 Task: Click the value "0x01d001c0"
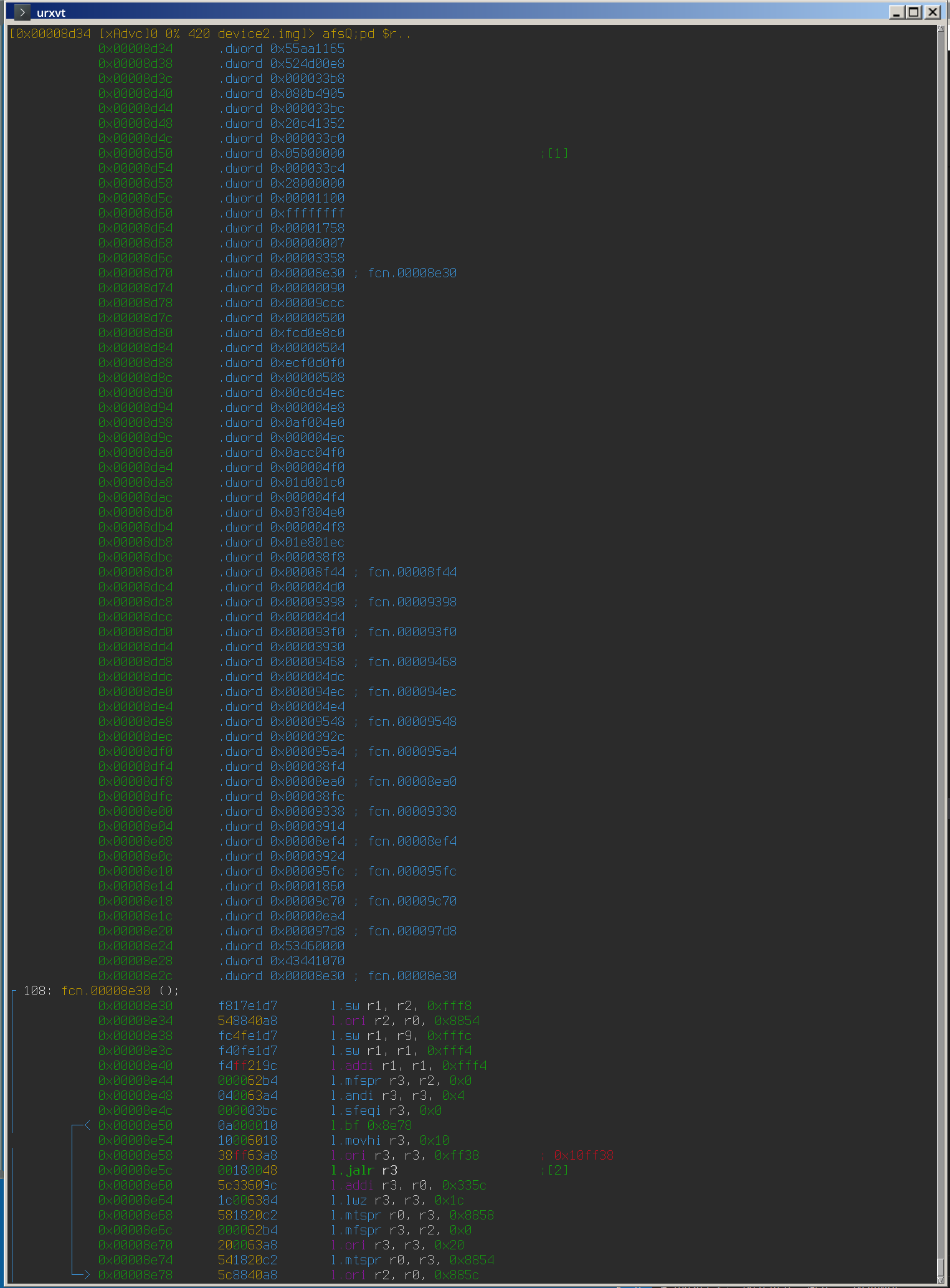(307, 482)
